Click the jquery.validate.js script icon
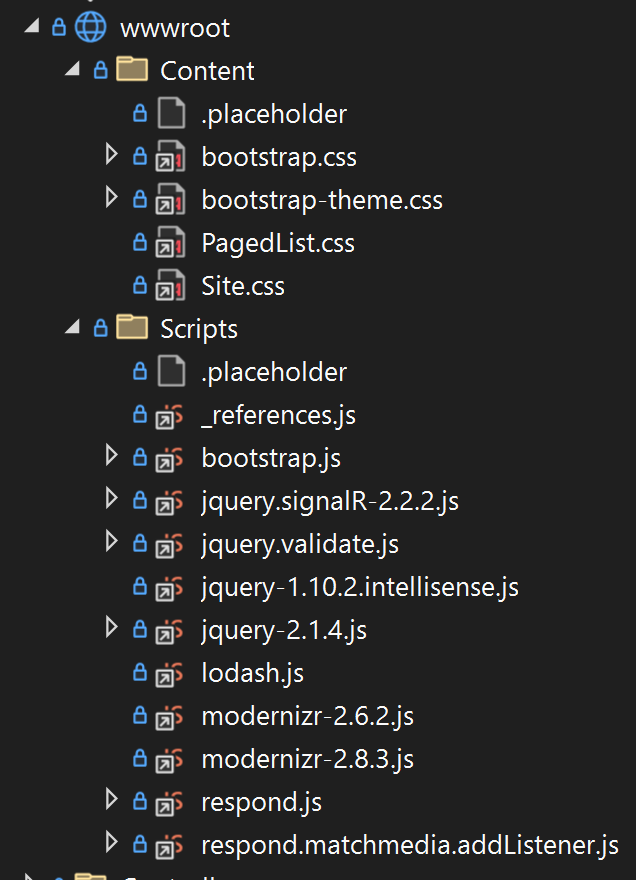This screenshot has width=636, height=880. coord(170,545)
